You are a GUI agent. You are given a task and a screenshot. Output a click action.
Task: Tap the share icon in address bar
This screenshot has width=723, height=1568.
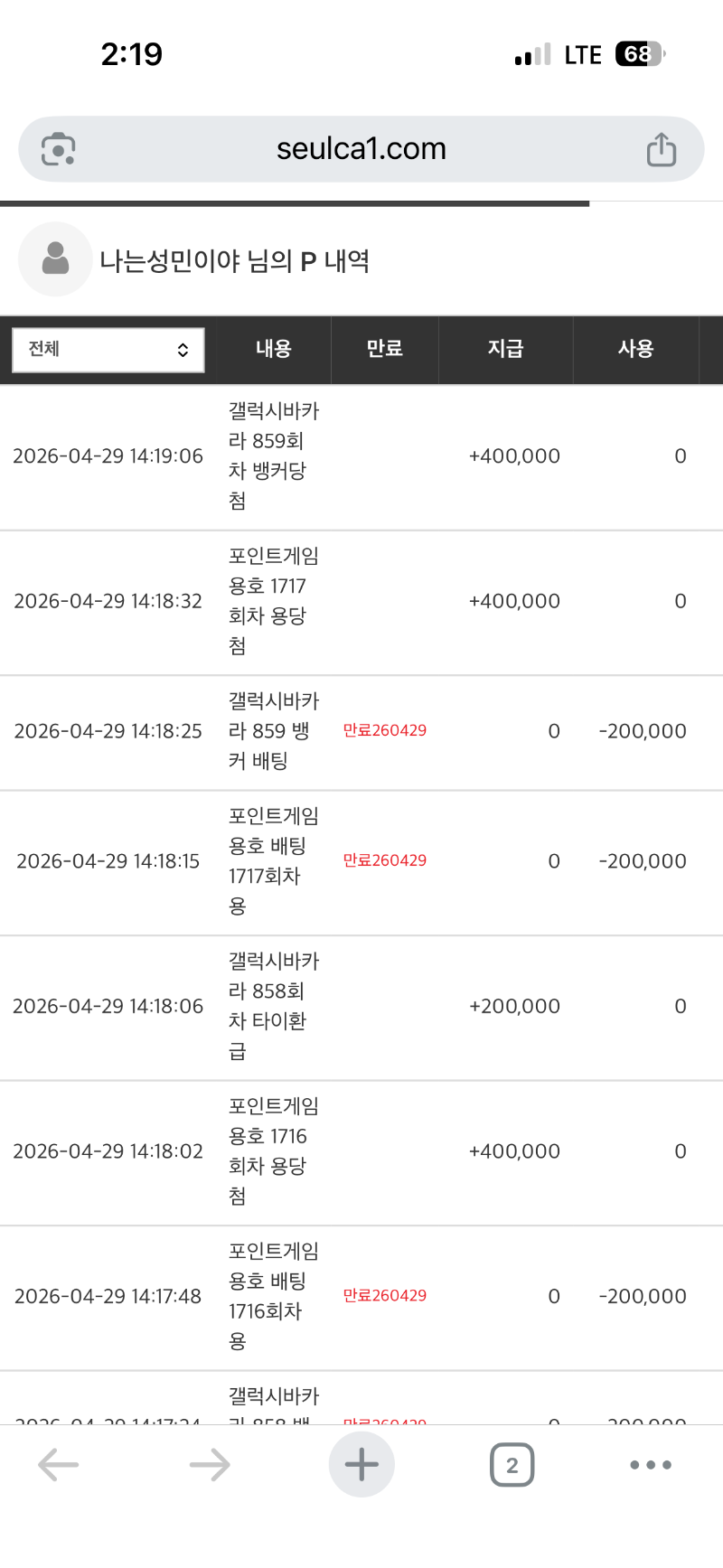[x=661, y=149]
